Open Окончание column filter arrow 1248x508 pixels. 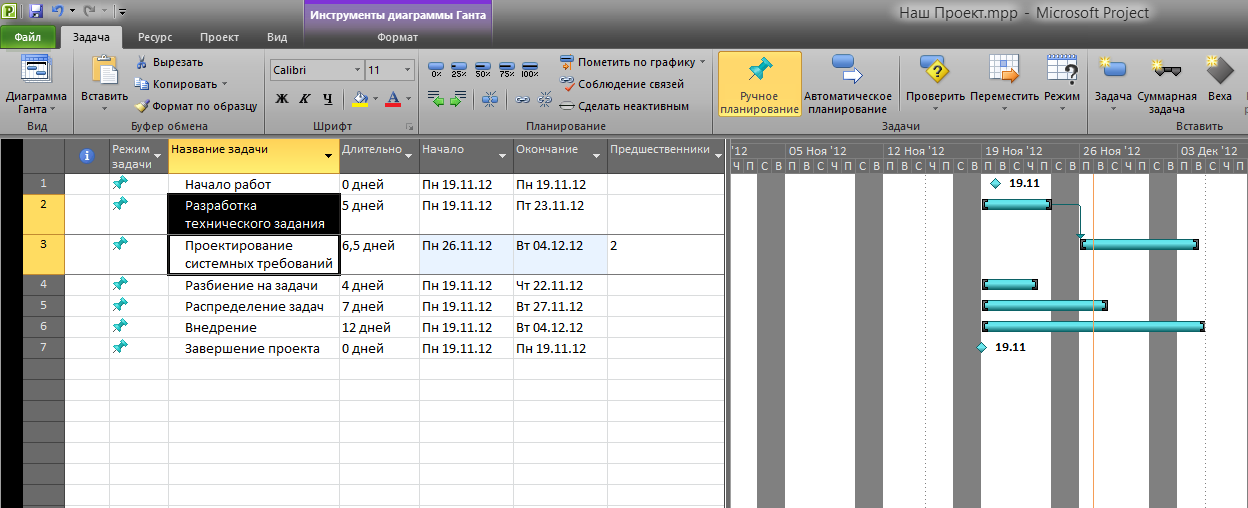[x=597, y=156]
